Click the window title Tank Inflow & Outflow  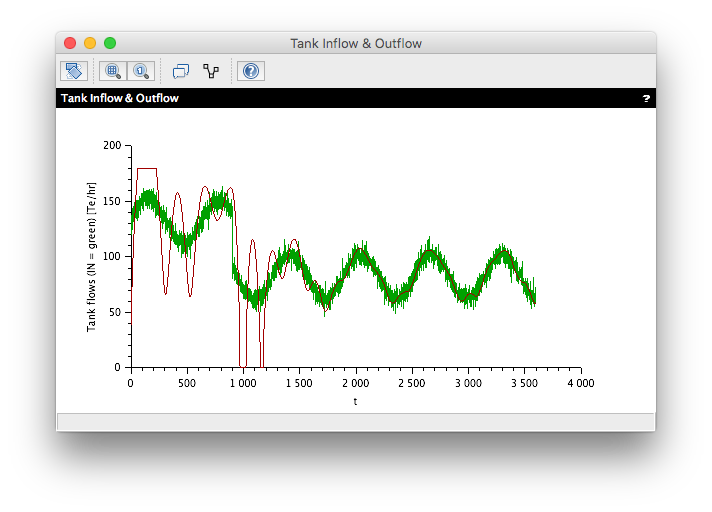coord(356,44)
